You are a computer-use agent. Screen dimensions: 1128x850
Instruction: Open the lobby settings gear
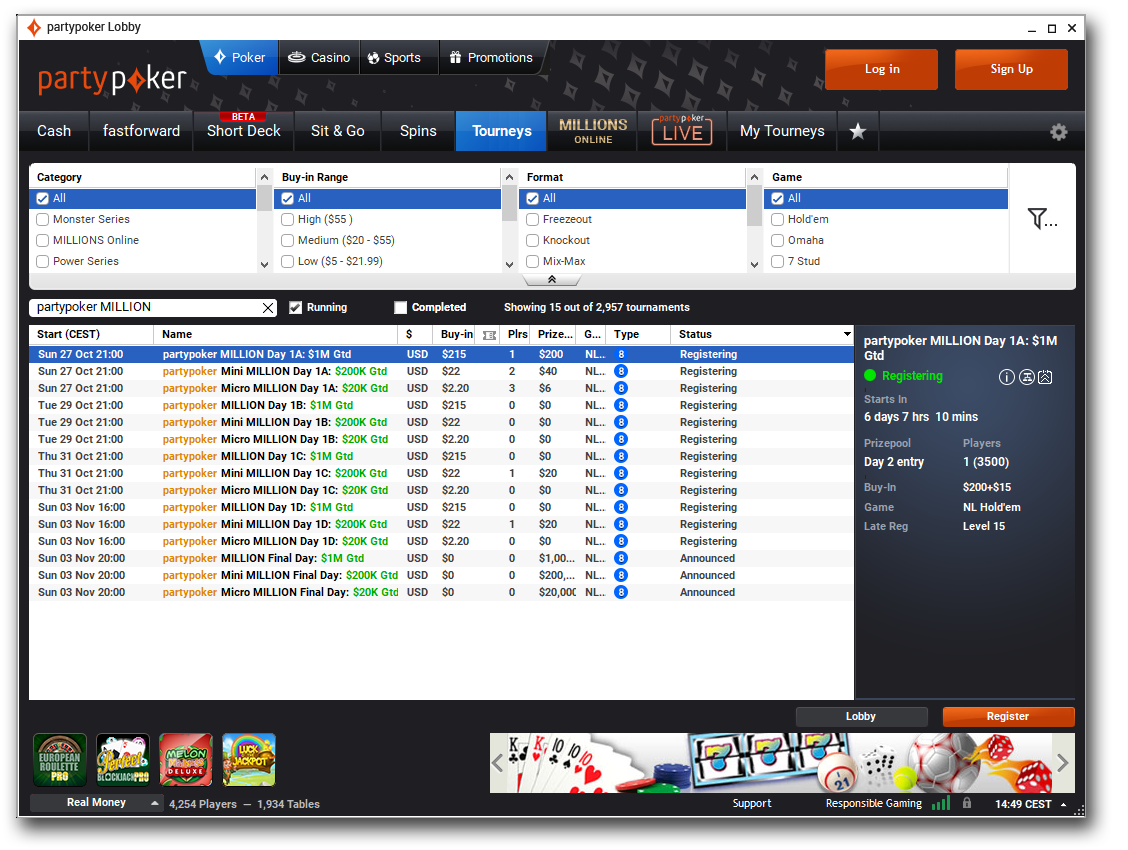tap(1058, 132)
